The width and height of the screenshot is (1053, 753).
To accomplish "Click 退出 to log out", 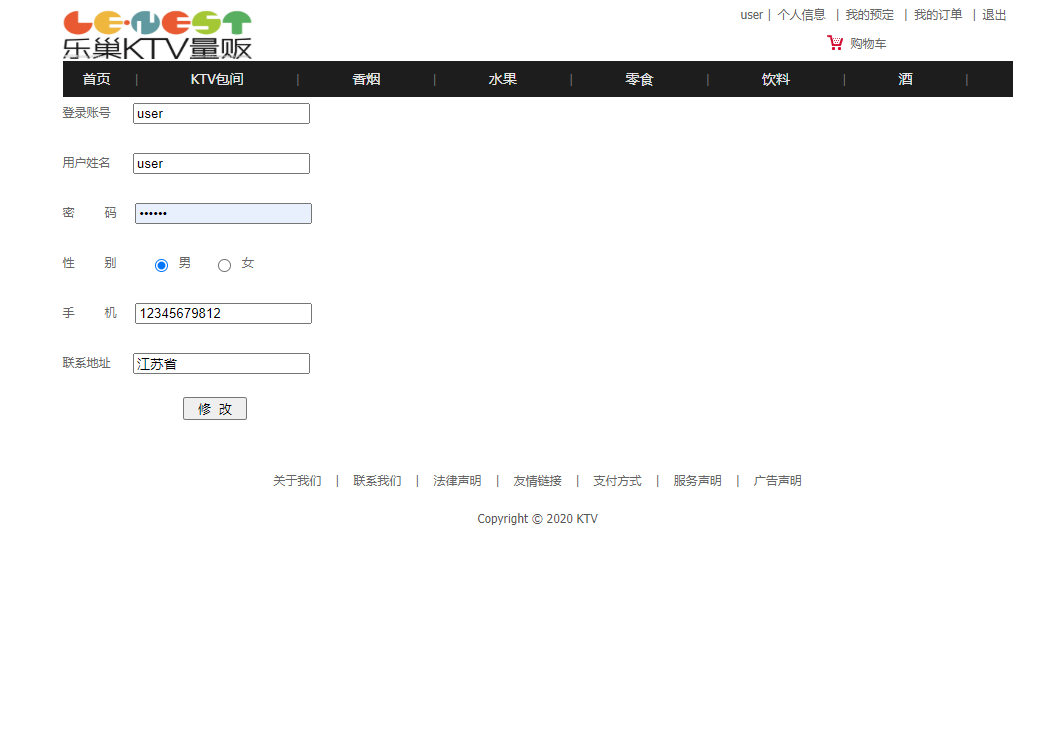I will [x=993, y=14].
